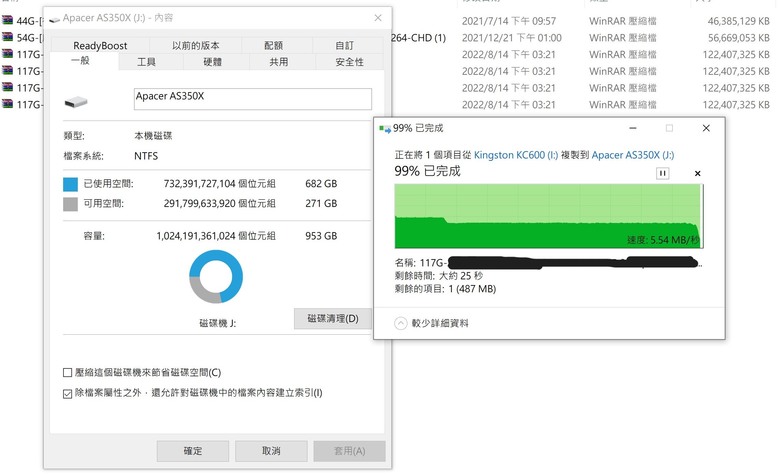Viewport: 780px width, 475px height.
Task: Click the 套用(A) button
Action: click(349, 451)
